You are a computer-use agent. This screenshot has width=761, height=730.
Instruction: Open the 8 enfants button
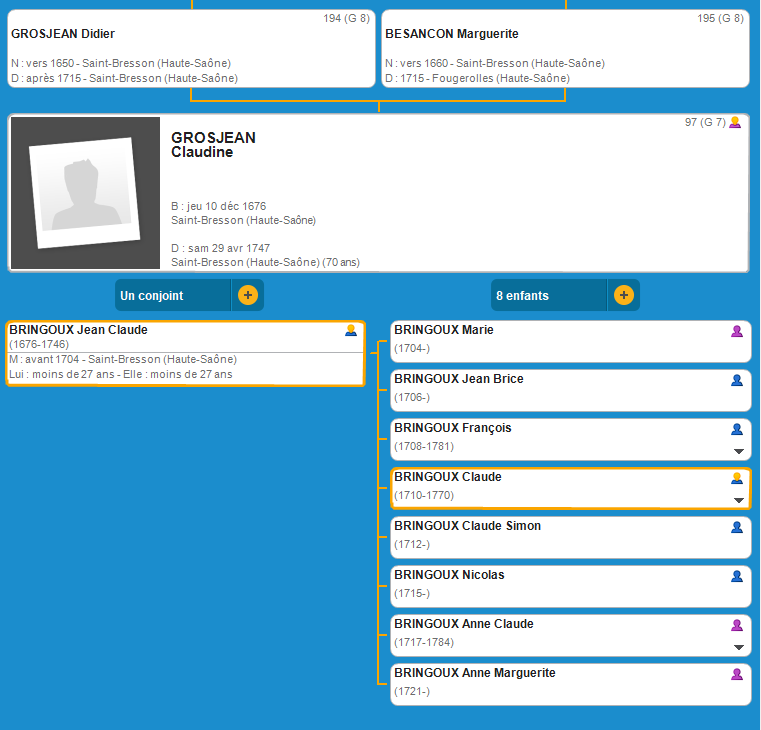click(549, 296)
